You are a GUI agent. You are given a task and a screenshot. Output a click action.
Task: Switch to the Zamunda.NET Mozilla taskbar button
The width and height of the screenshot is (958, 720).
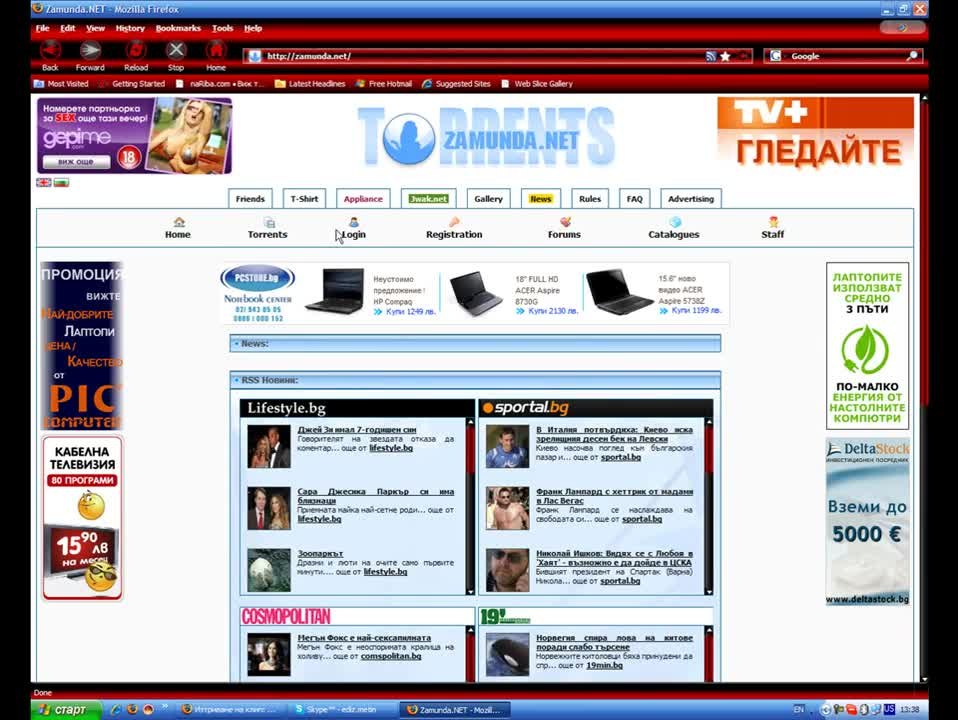tap(455, 710)
